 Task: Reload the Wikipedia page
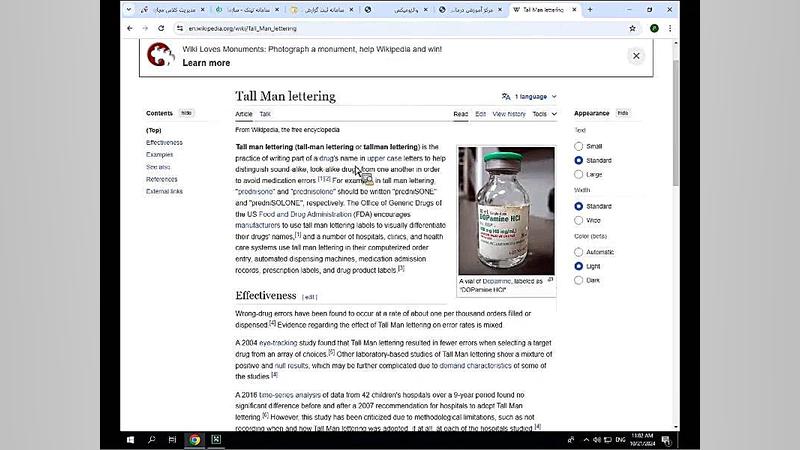161,29
